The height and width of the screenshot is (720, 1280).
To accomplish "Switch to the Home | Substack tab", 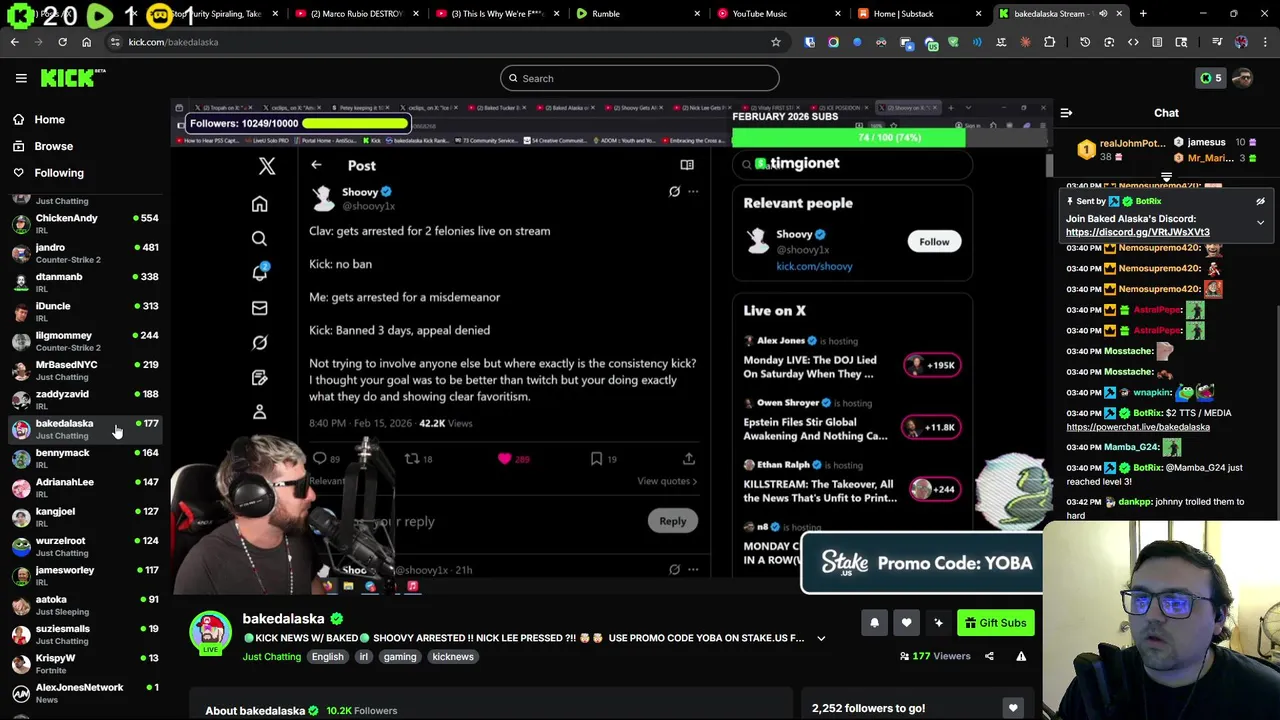I will tap(918, 14).
